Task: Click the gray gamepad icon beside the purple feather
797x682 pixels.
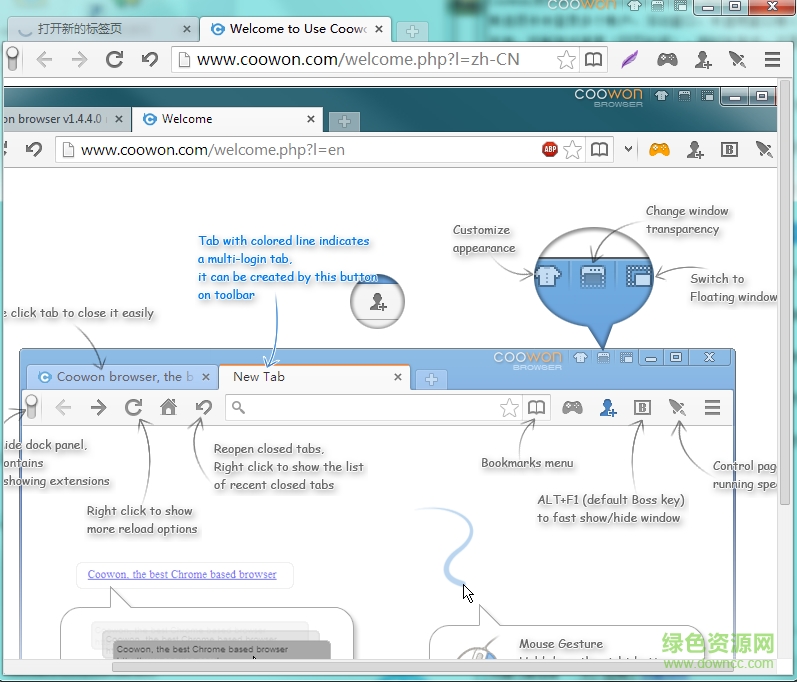Action: tap(667, 59)
